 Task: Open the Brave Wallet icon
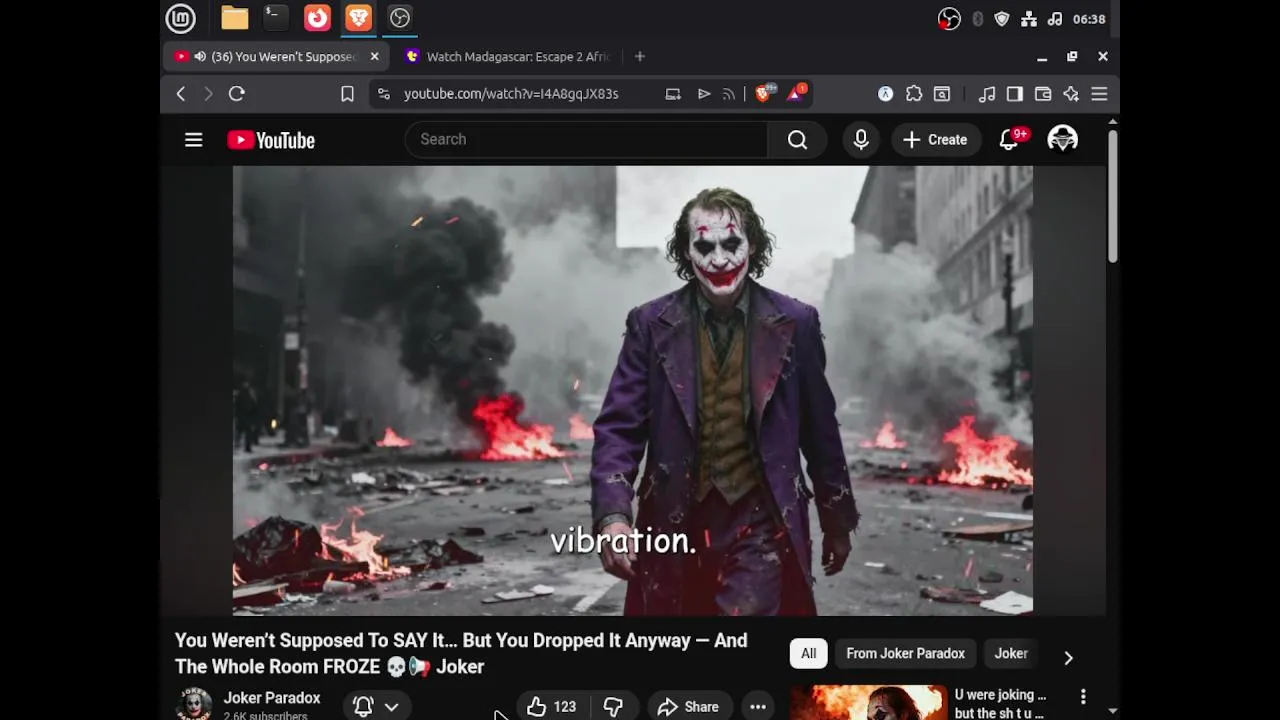point(1043,94)
